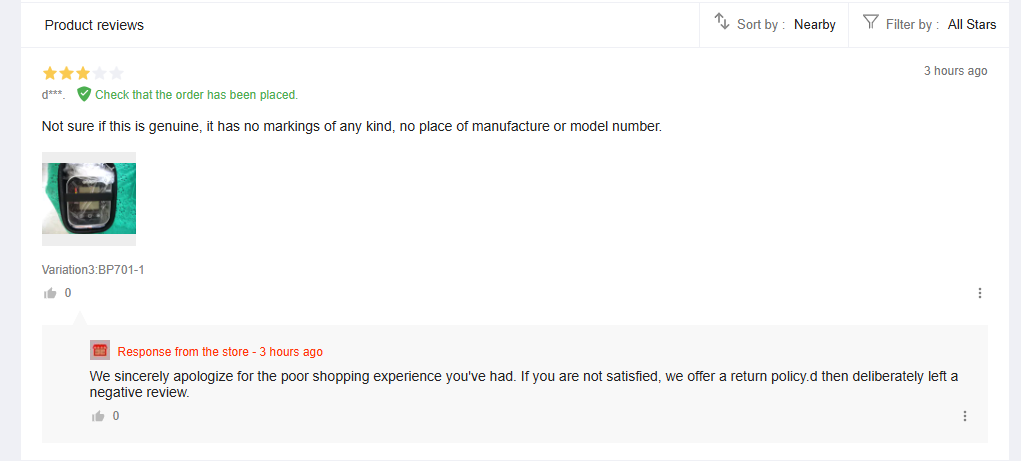Click the store response text
The height and width of the screenshot is (461, 1021).
coord(524,384)
